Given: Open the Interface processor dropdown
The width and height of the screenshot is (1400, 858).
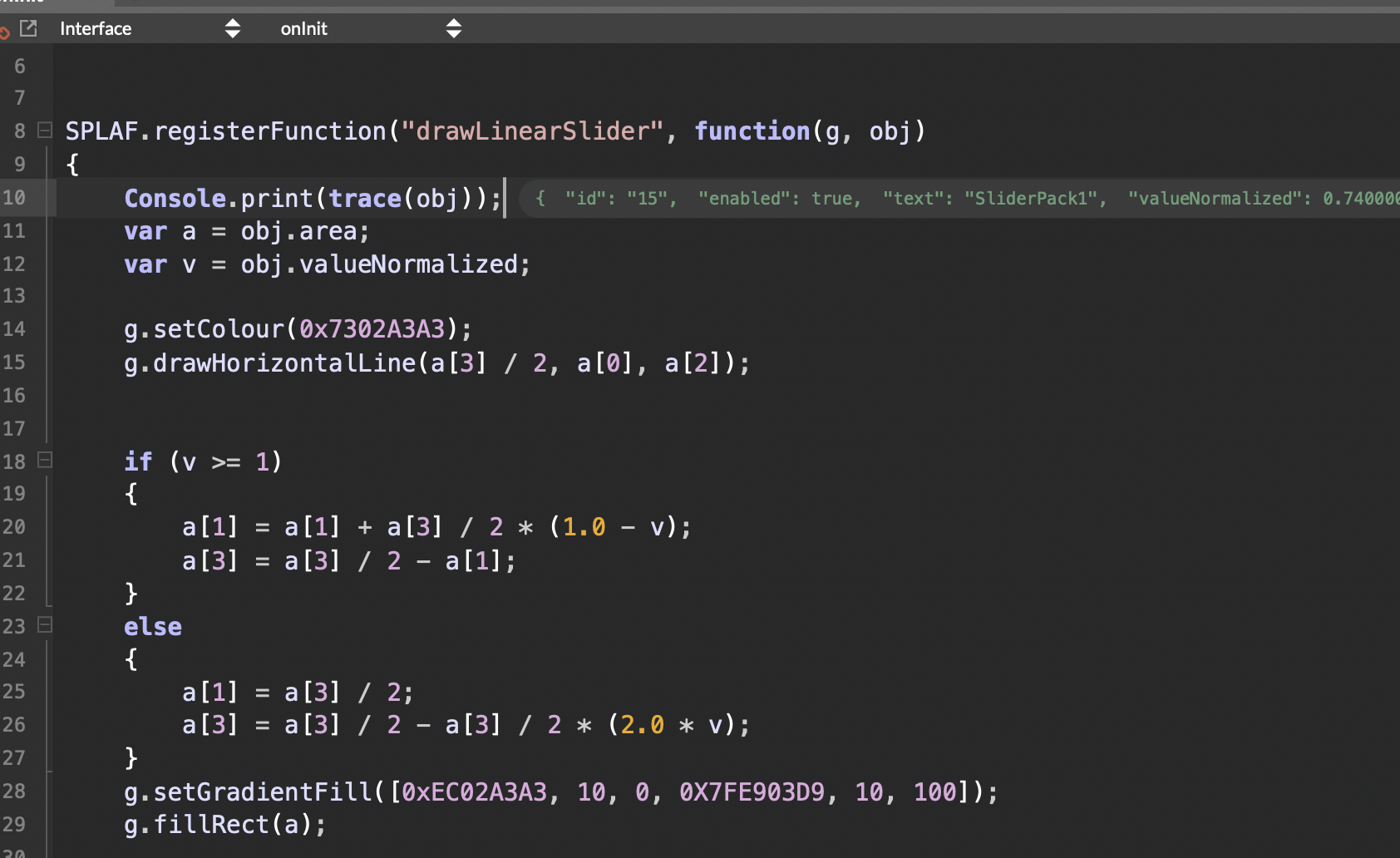Looking at the screenshot, I should pyautogui.click(x=96, y=29).
